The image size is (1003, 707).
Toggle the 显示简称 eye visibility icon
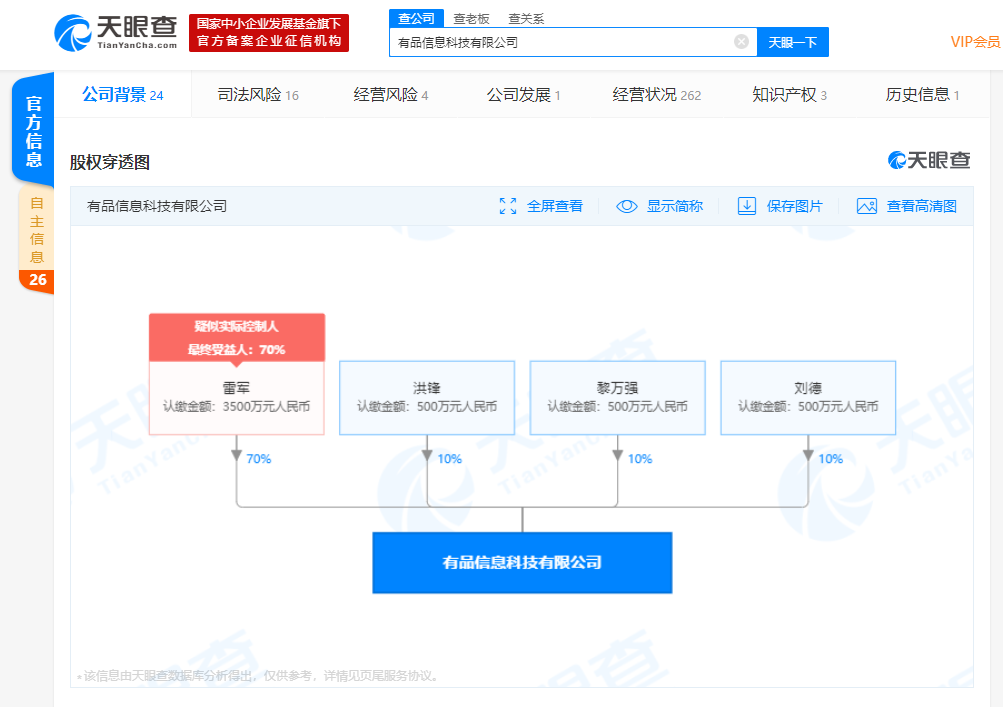pos(626,205)
